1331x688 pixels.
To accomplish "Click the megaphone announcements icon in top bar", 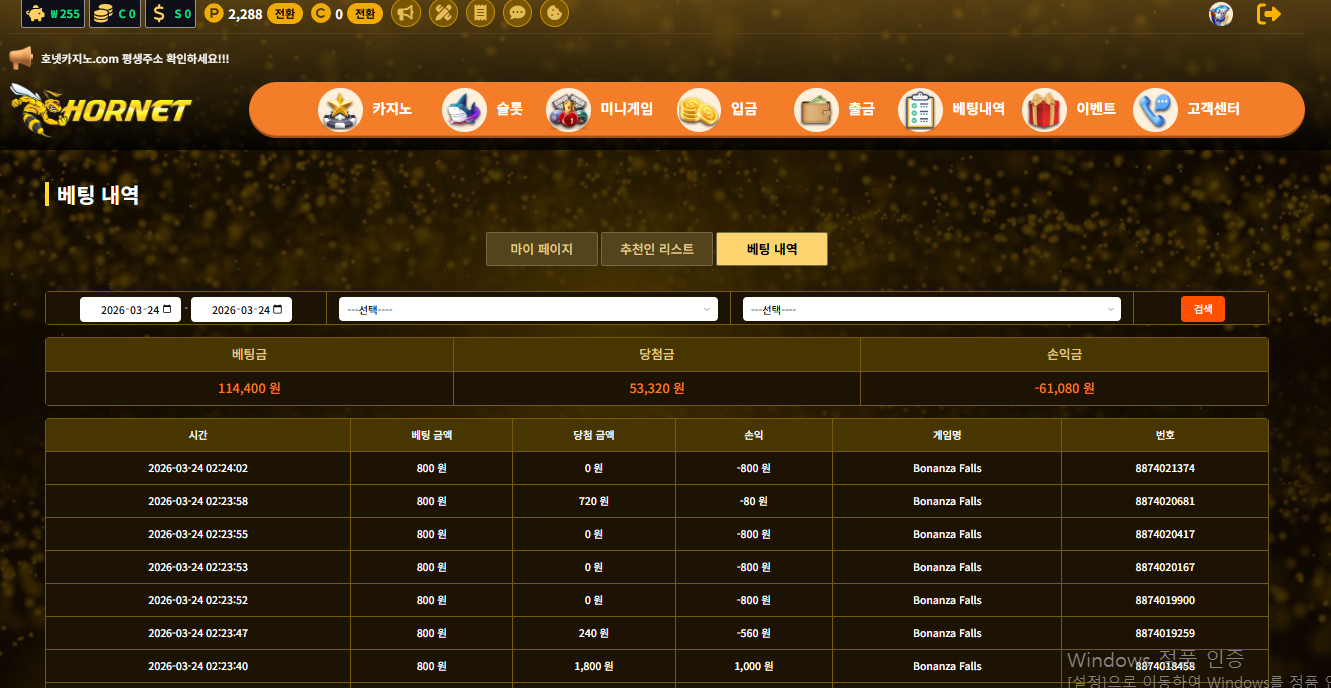I will click(x=405, y=14).
